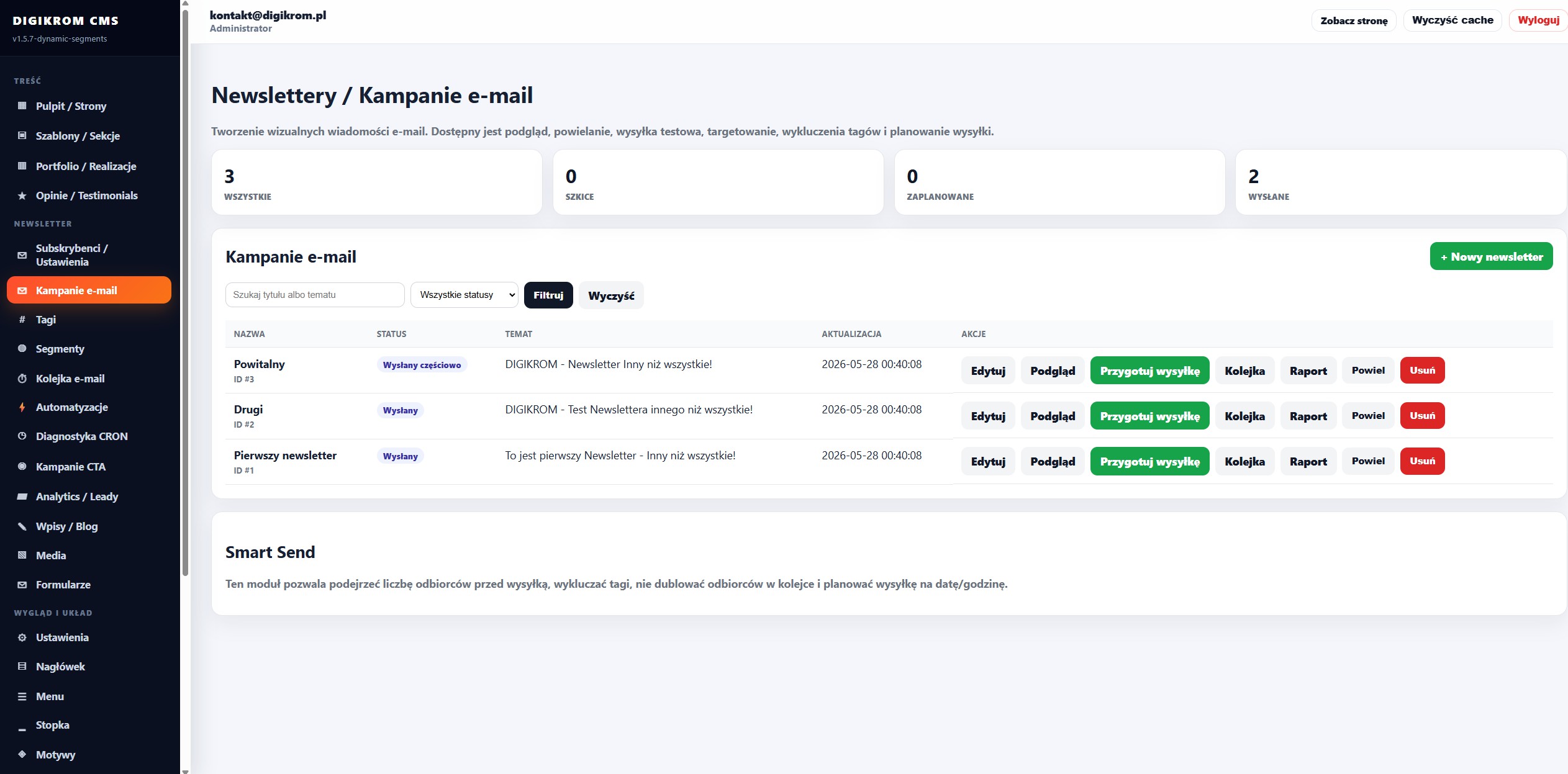Click the diamond icon beside Motywy
The image size is (1568, 774).
click(22, 754)
